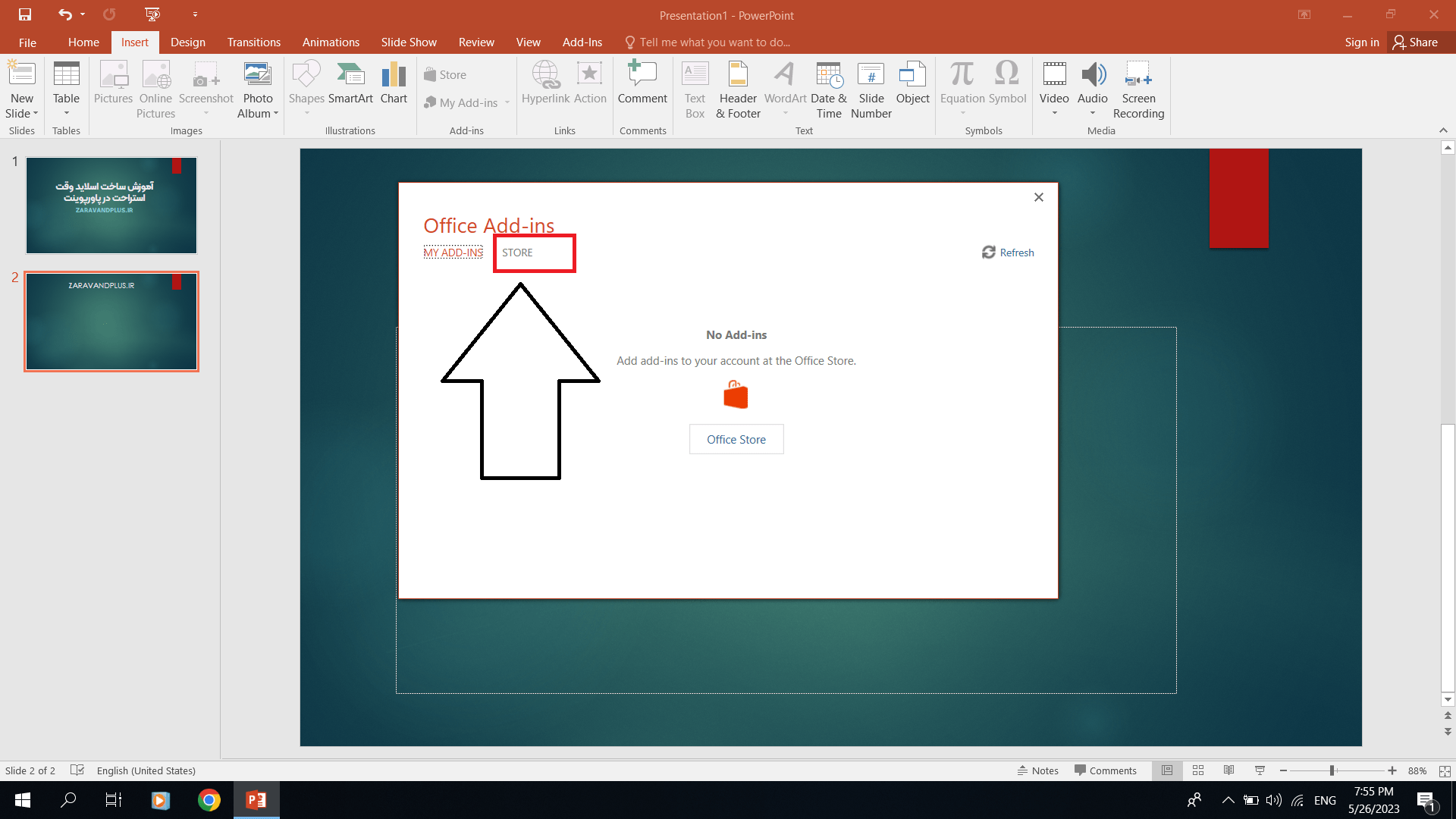Insert a SmartArt graphic
The image size is (1456, 819).
tap(350, 83)
